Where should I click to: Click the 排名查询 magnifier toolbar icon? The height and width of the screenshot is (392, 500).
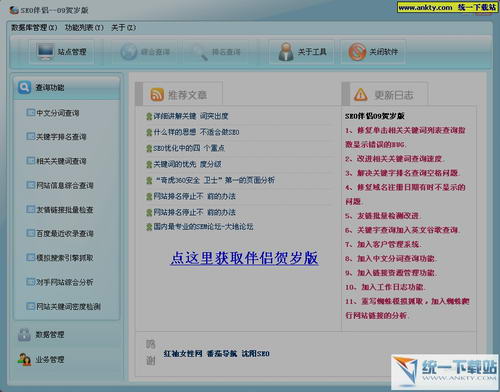pyautogui.click(x=200, y=52)
